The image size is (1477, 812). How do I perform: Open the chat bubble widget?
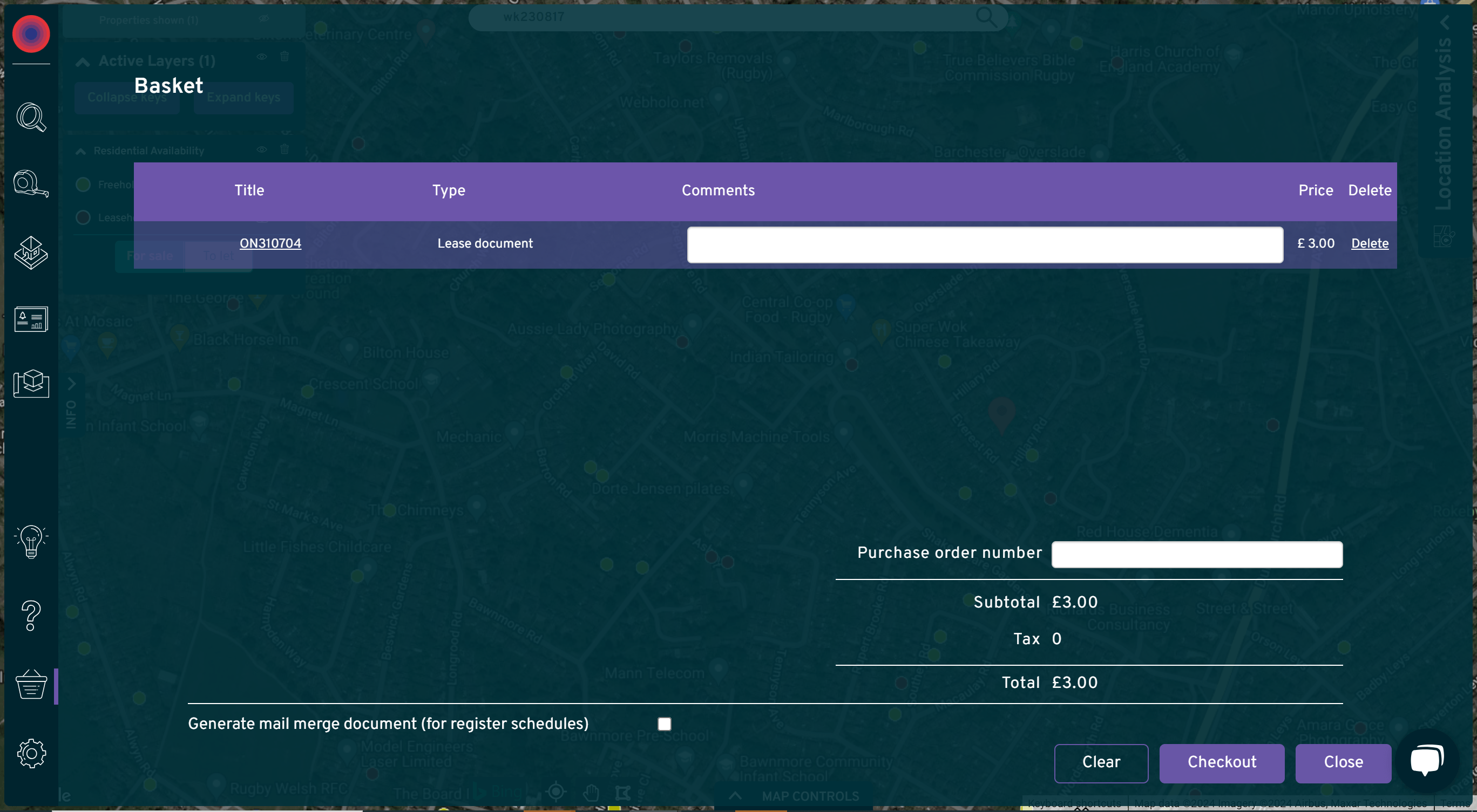1427,760
